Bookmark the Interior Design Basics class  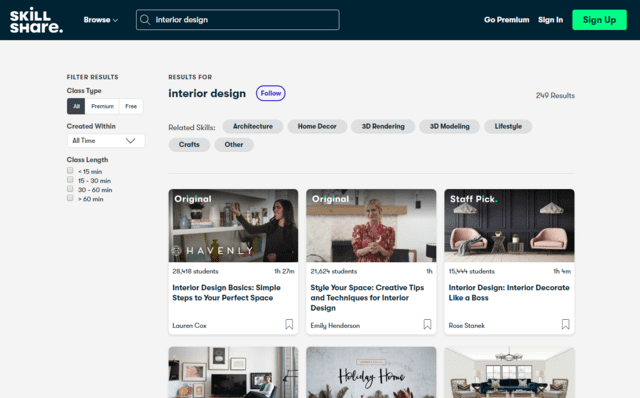(x=289, y=324)
